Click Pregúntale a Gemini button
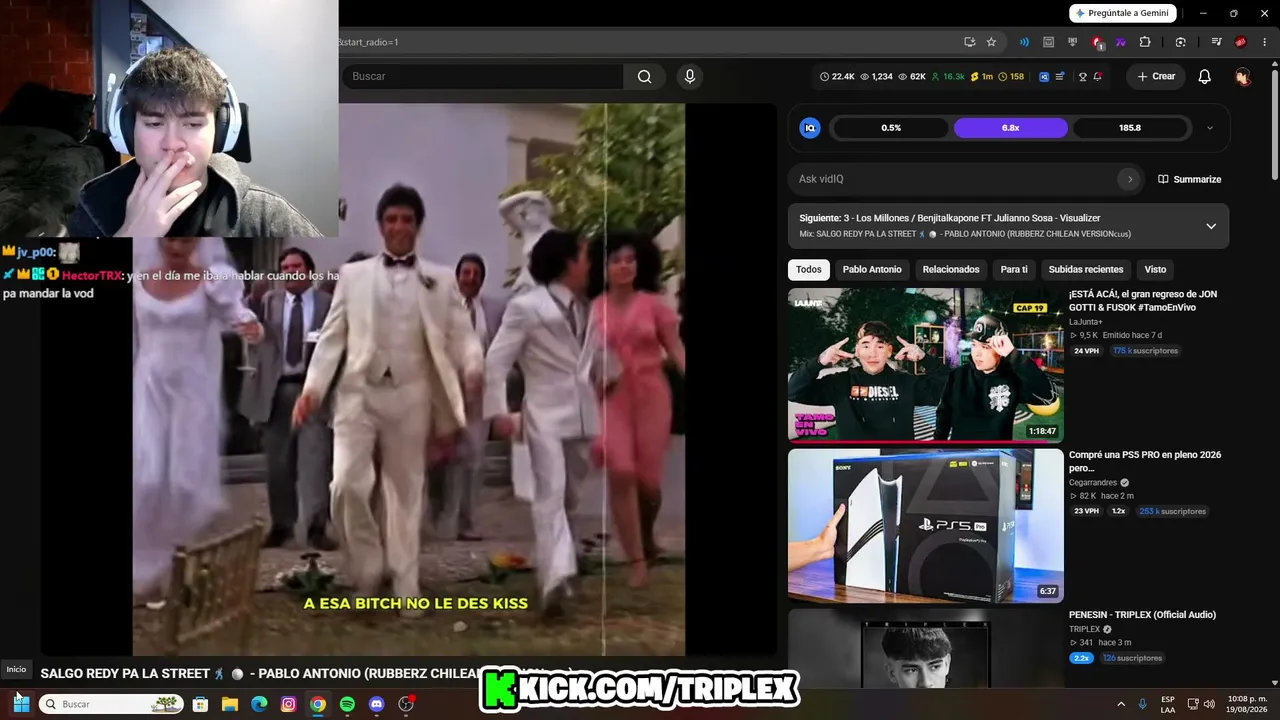 [x=1123, y=13]
